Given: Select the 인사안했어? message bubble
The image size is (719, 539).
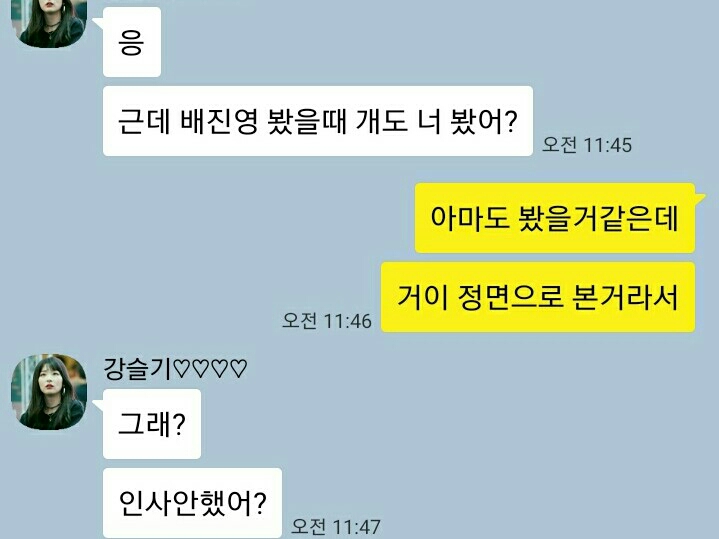Looking at the screenshot, I should click(192, 503).
